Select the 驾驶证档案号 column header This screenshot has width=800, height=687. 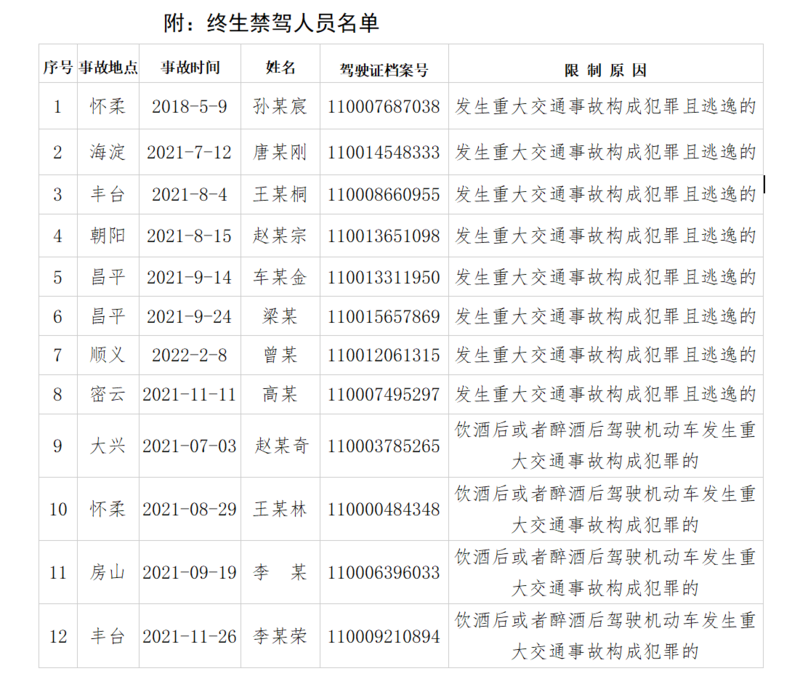[x=384, y=69]
